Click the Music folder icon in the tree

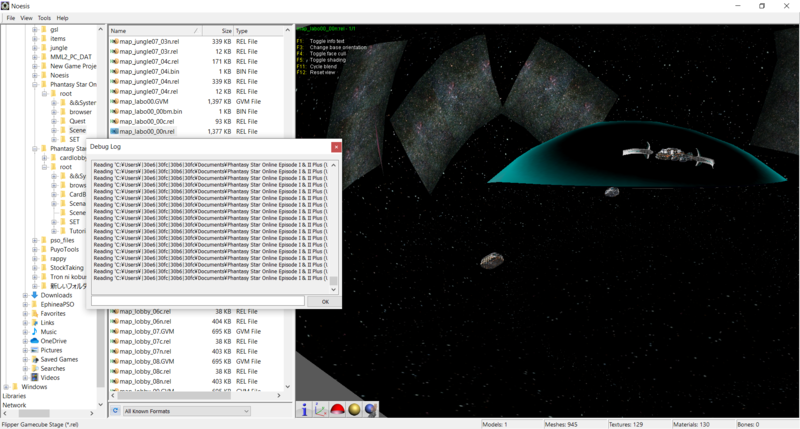35,332
